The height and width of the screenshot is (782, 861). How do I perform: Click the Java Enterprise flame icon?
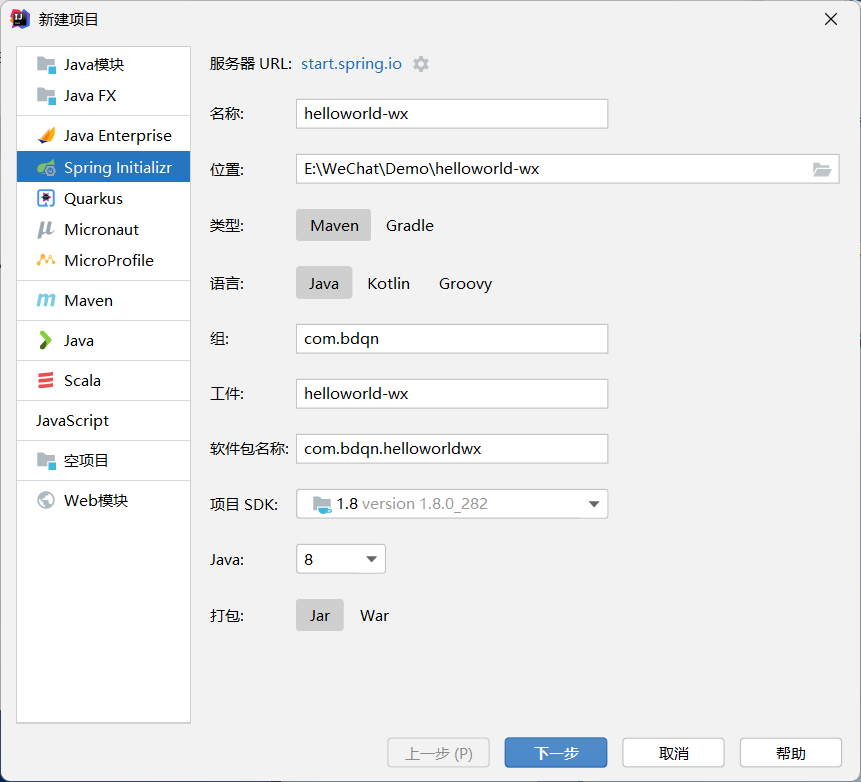coord(46,136)
